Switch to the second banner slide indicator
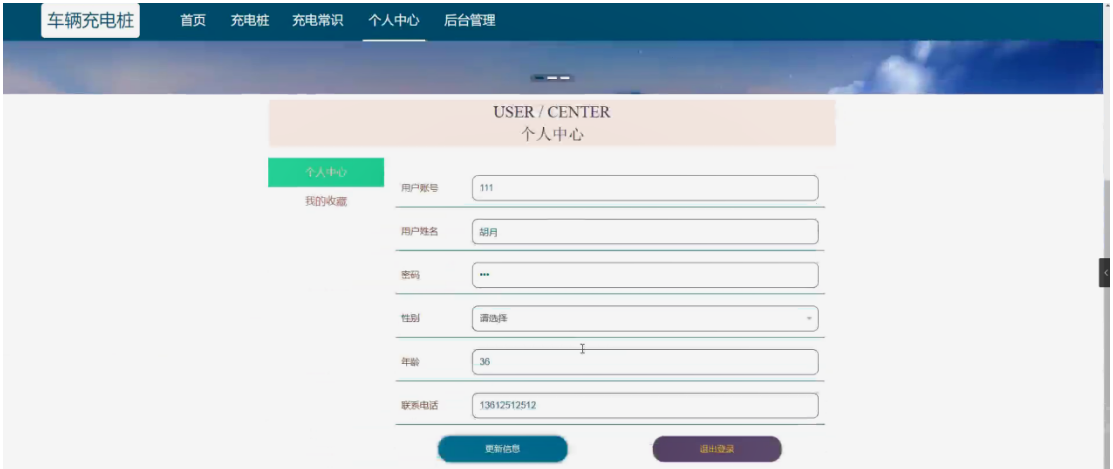Screen dimensions: 1113x469 [552, 77]
